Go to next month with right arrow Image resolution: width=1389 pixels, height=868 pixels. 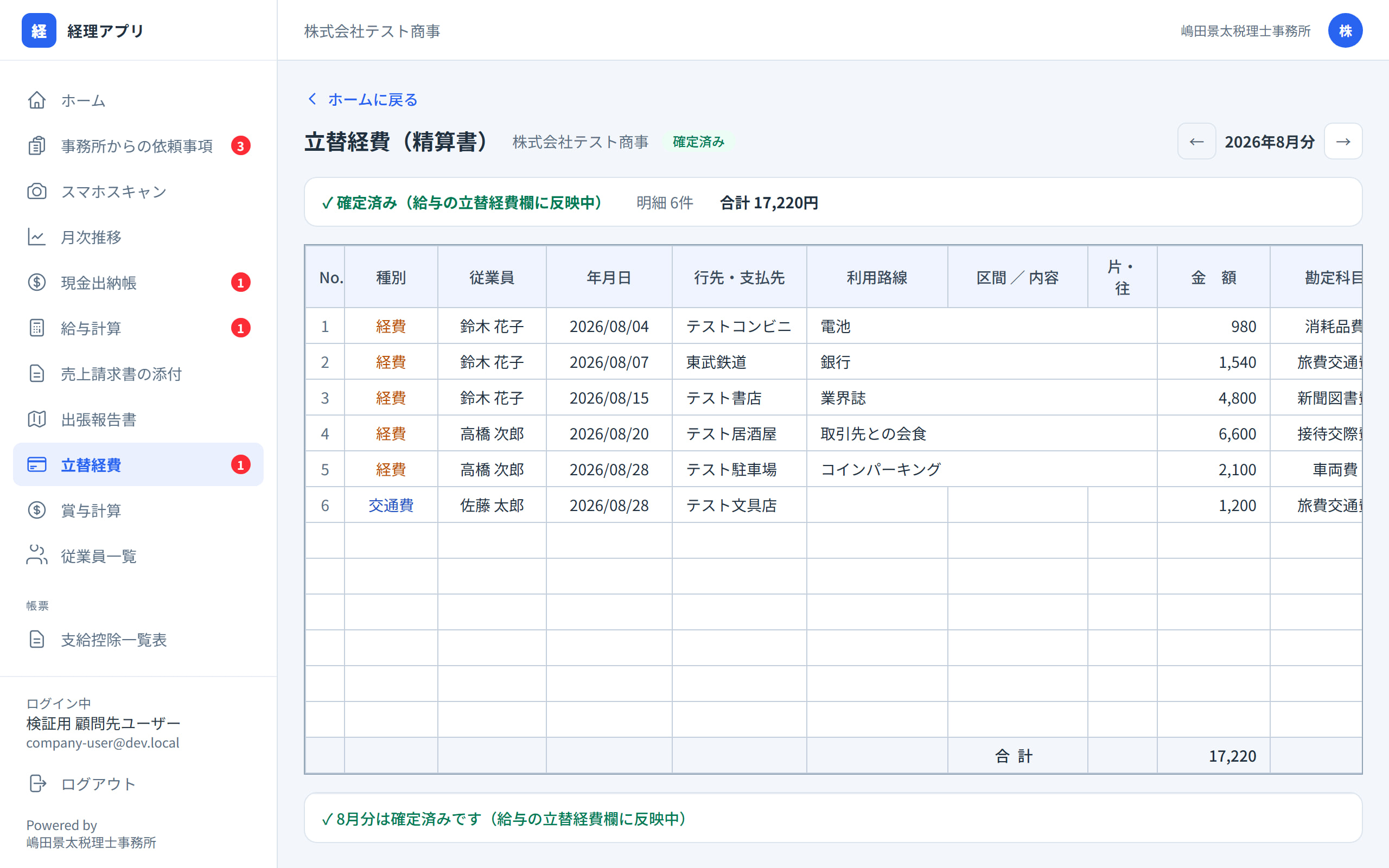pos(1343,141)
